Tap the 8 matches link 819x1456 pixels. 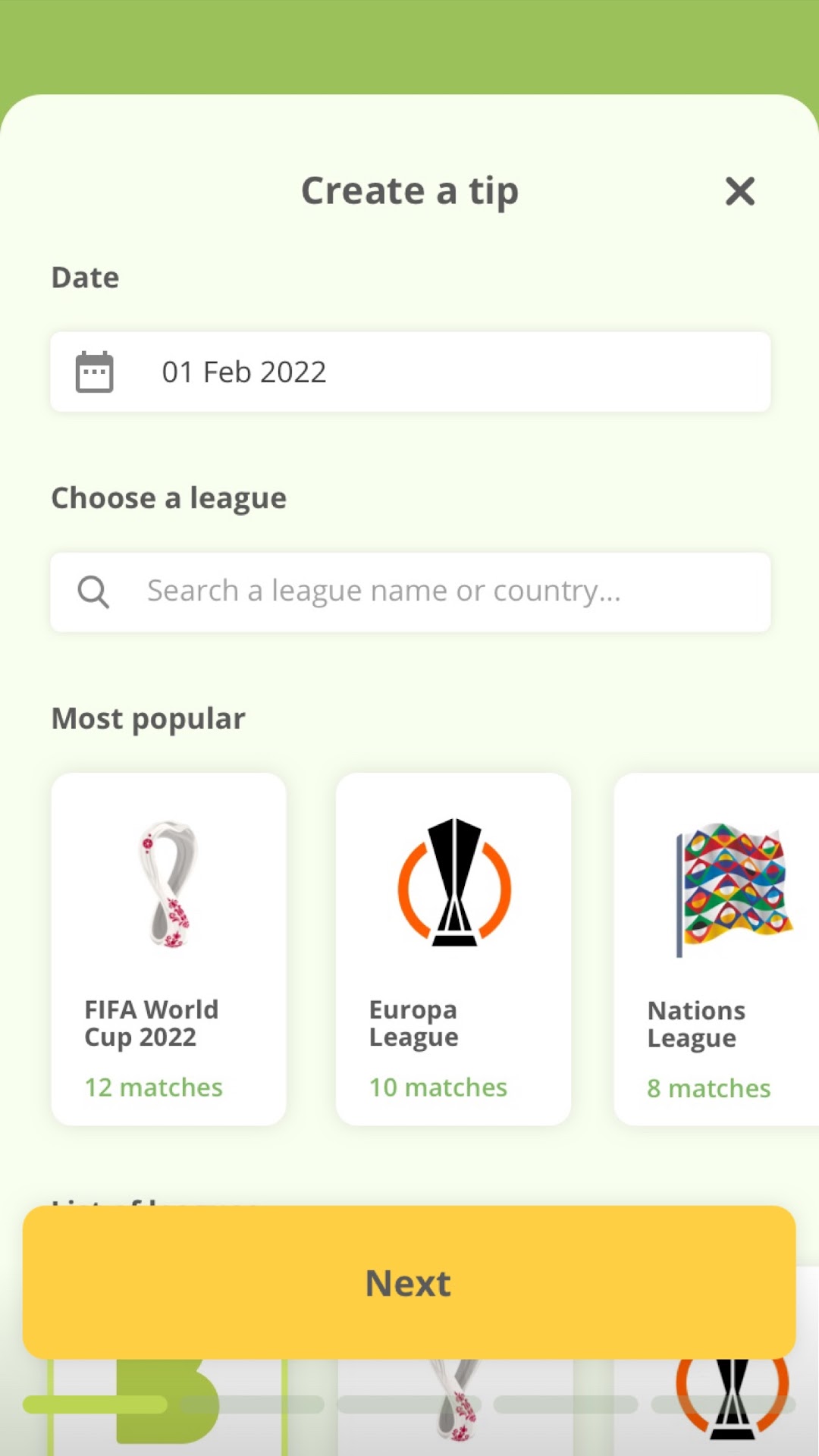708,1089
